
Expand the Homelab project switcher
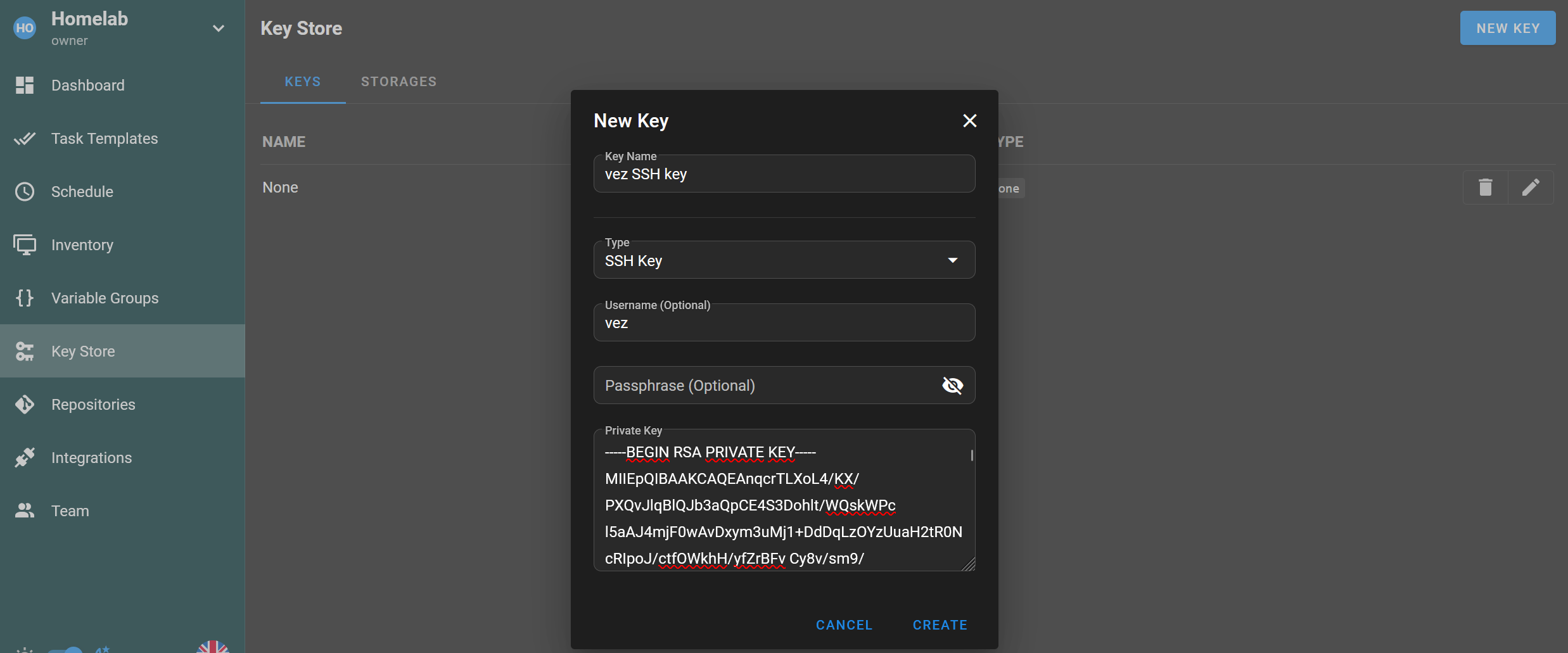(x=218, y=29)
